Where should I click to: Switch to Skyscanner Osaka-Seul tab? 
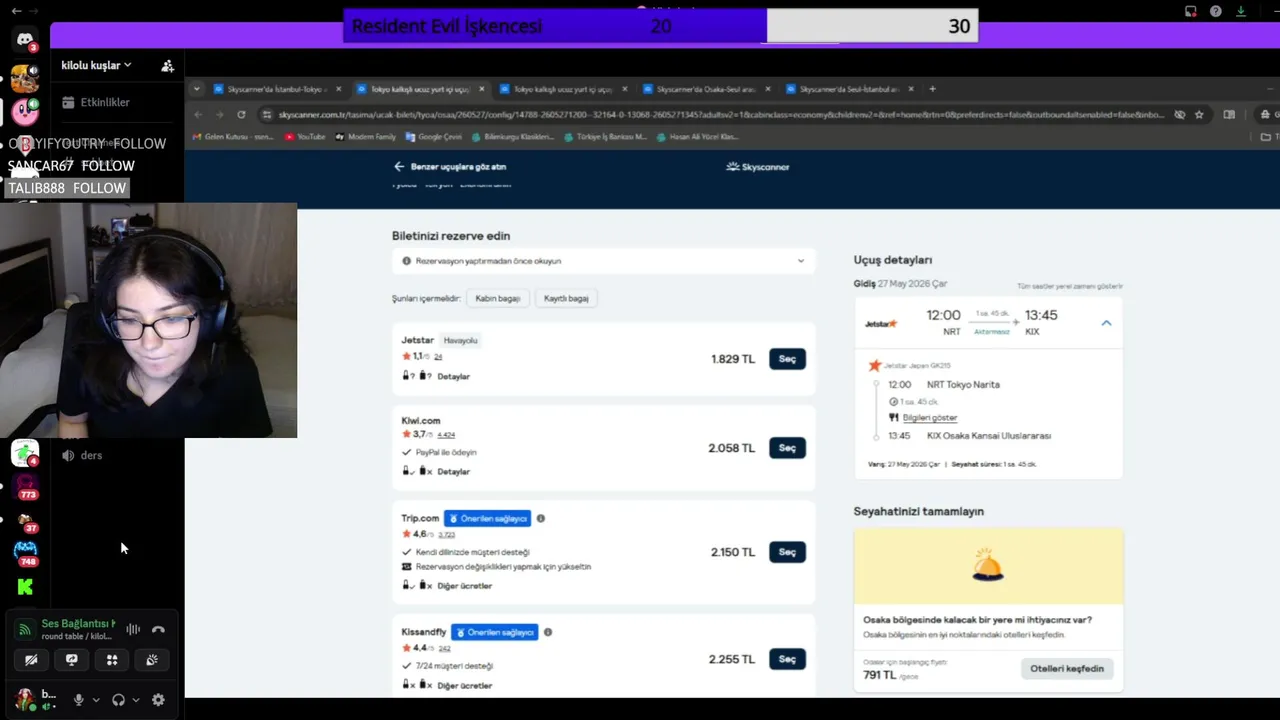pyautogui.click(x=706, y=89)
